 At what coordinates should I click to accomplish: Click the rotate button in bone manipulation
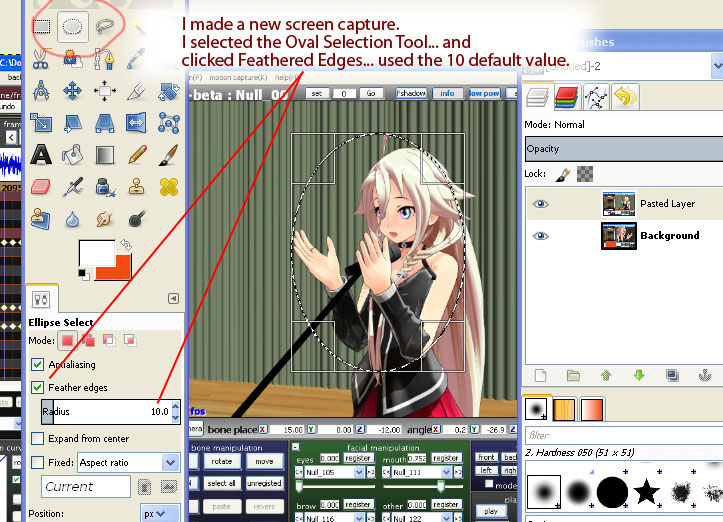pyautogui.click(x=221, y=461)
